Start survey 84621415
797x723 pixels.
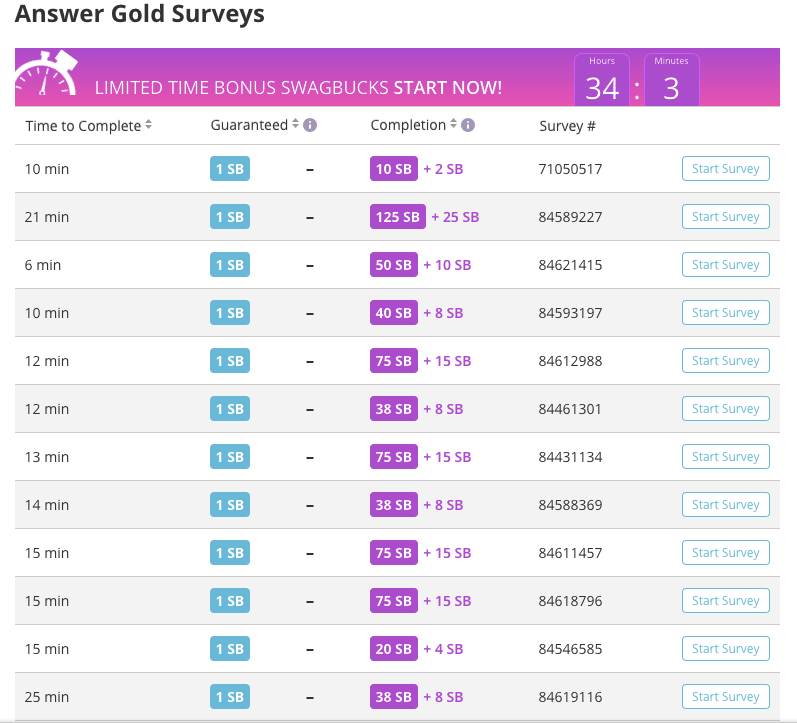click(x=725, y=264)
